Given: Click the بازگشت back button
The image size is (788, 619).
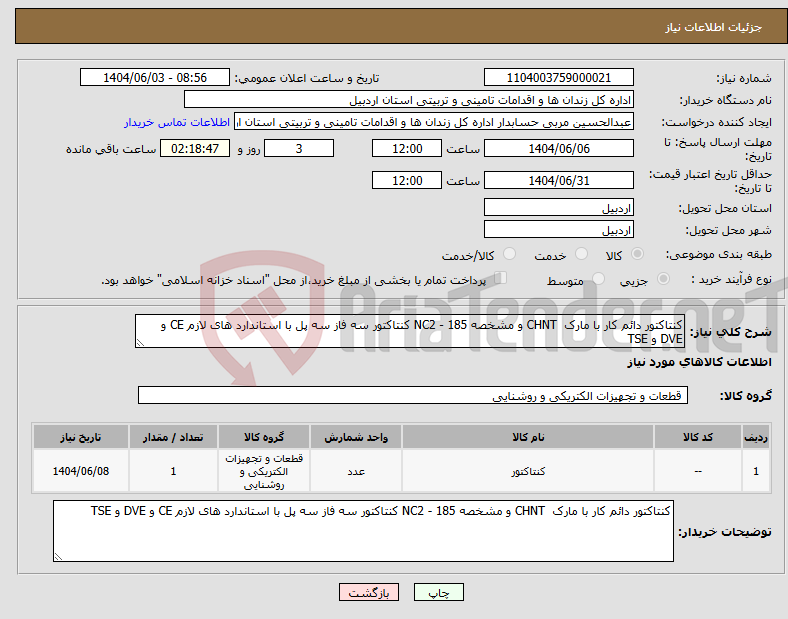Looking at the screenshot, I should pos(369,592).
